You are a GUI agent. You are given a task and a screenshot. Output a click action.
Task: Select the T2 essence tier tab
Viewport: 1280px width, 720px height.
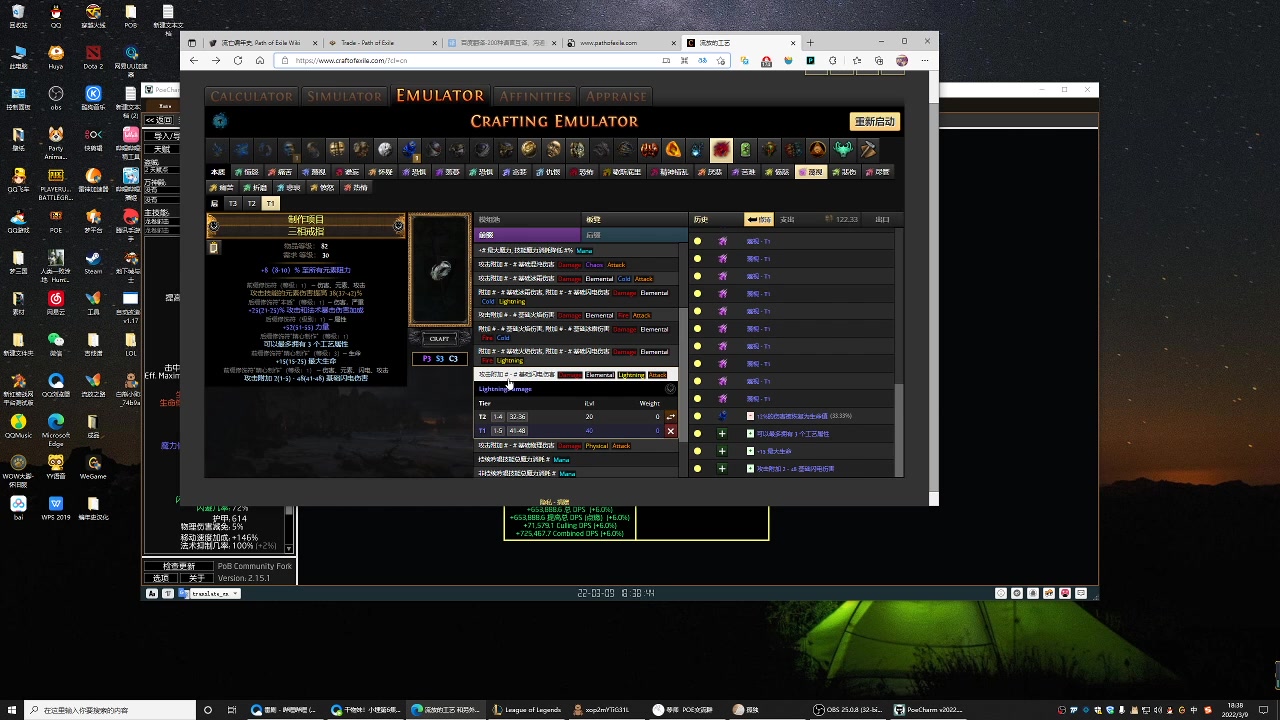pos(252,203)
